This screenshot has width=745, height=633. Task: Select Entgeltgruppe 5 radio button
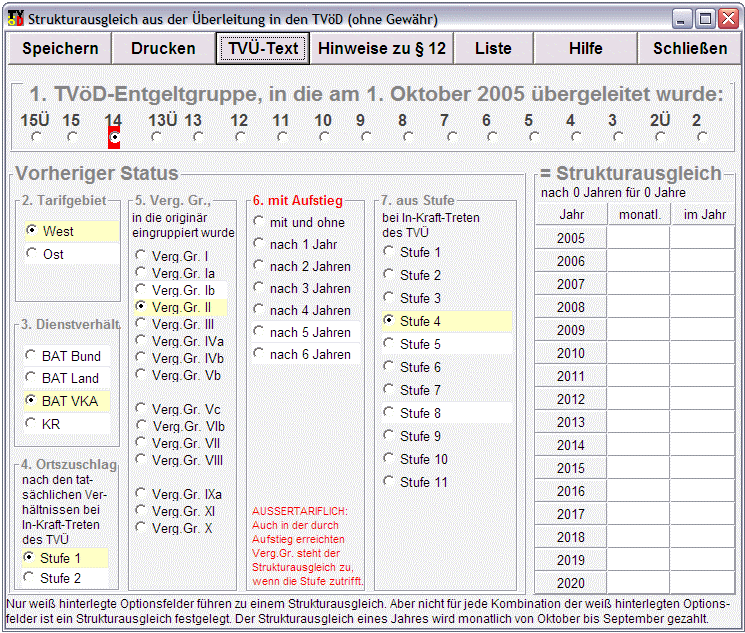(534, 137)
